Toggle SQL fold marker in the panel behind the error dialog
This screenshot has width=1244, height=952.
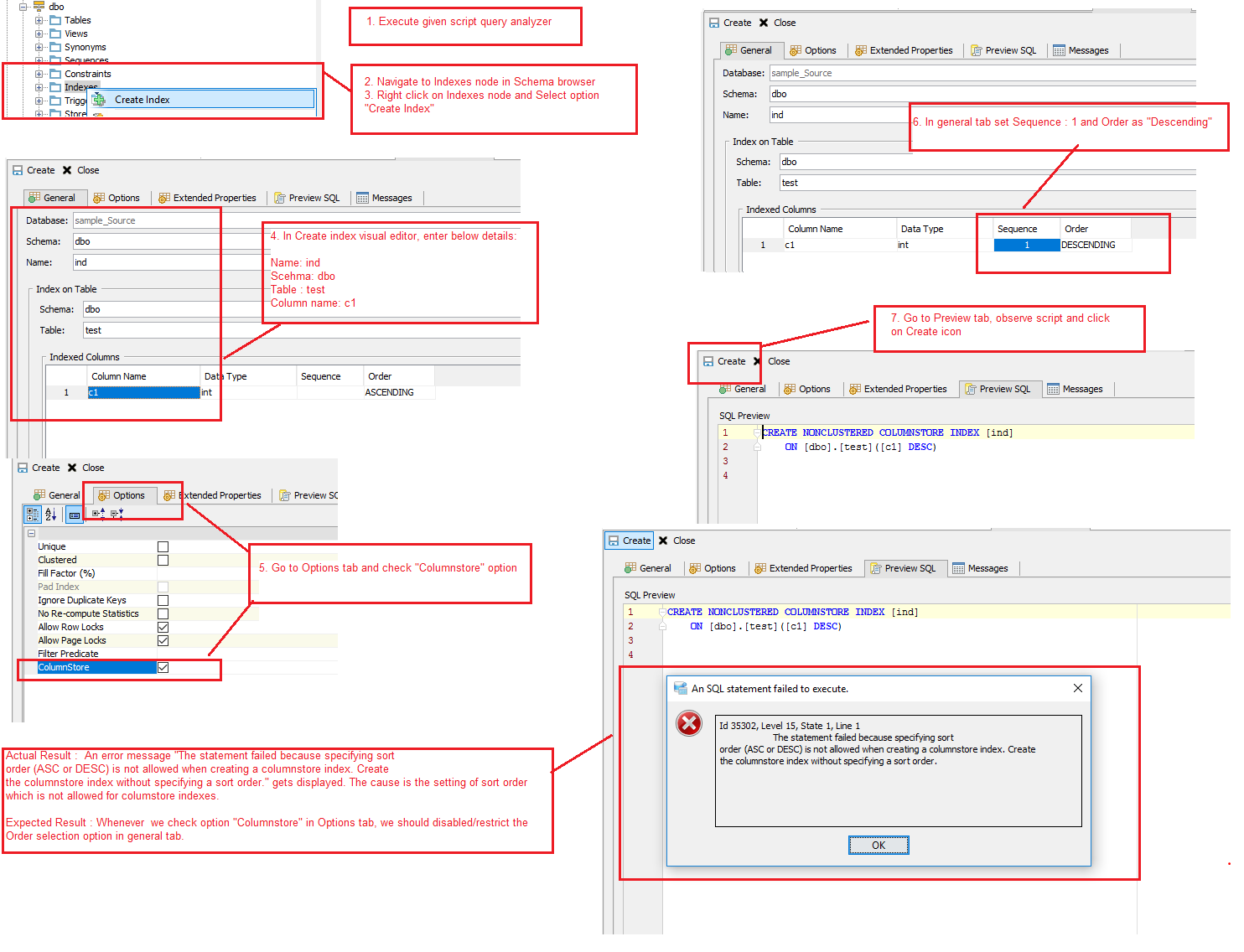click(x=662, y=612)
